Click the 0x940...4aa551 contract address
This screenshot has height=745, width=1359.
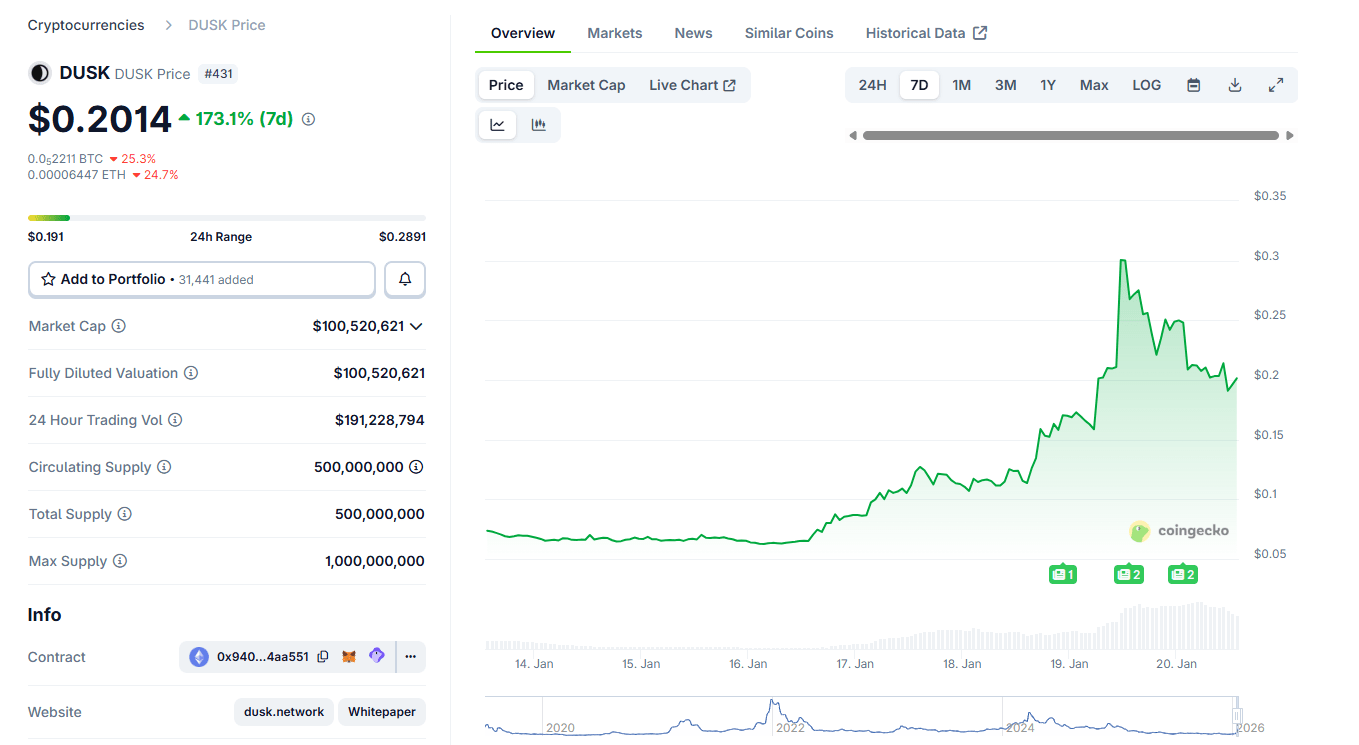[263, 657]
